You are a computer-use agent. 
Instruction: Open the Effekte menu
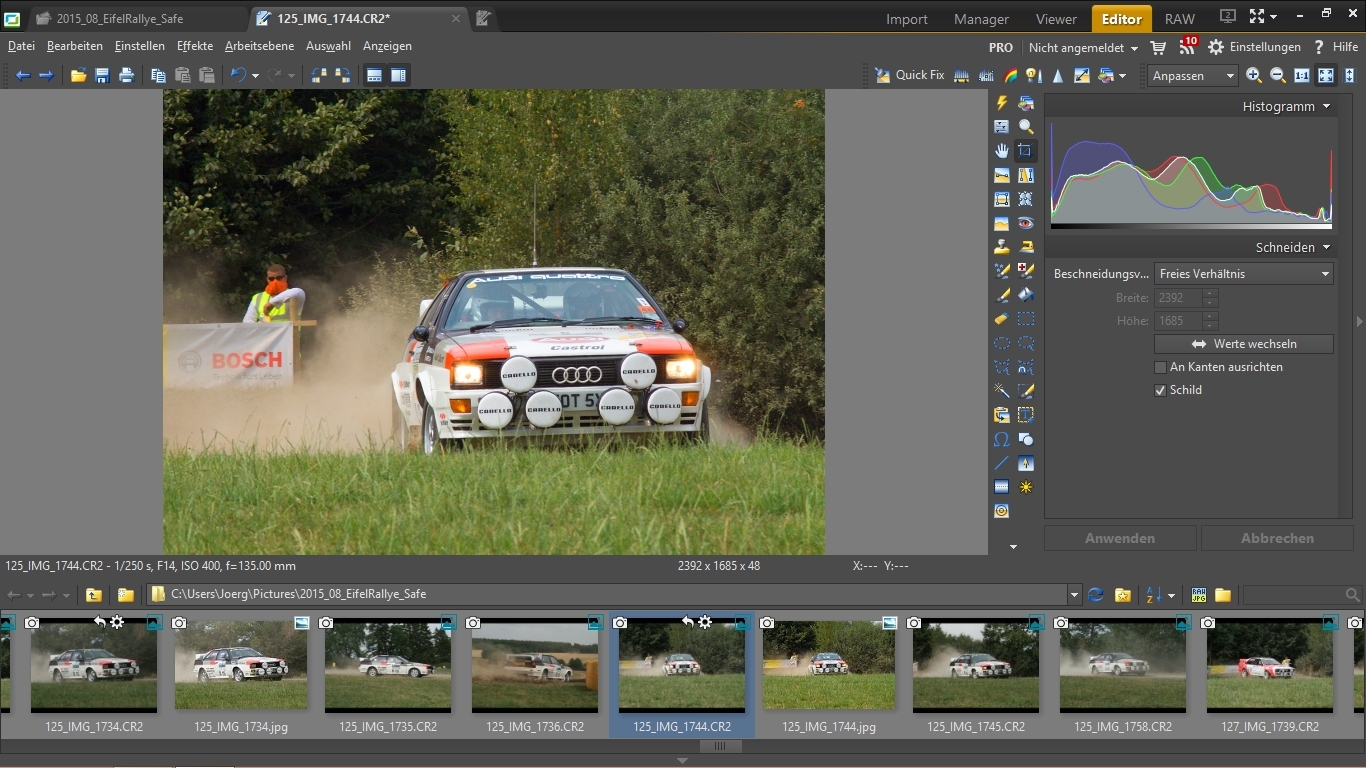195,46
